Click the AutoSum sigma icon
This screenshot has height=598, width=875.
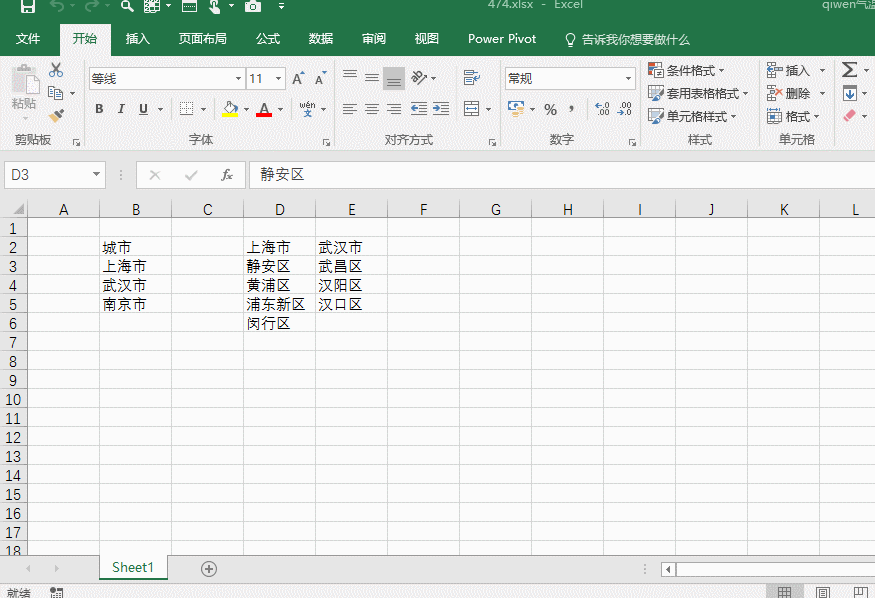coord(849,69)
